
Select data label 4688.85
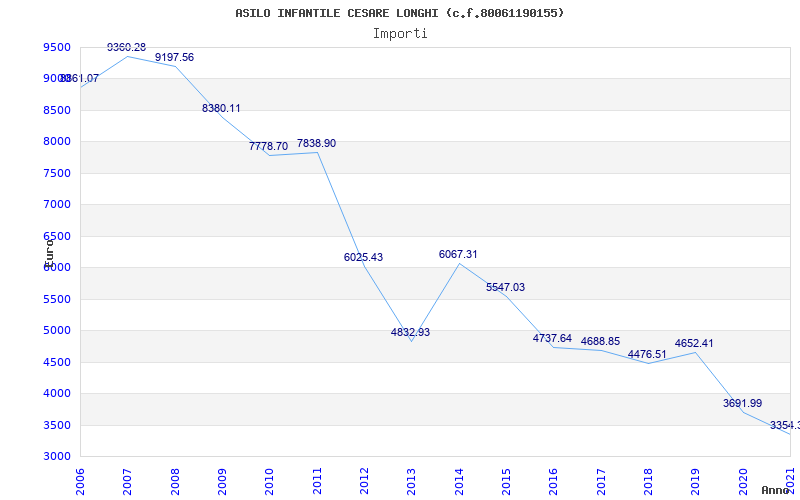click(x=600, y=341)
